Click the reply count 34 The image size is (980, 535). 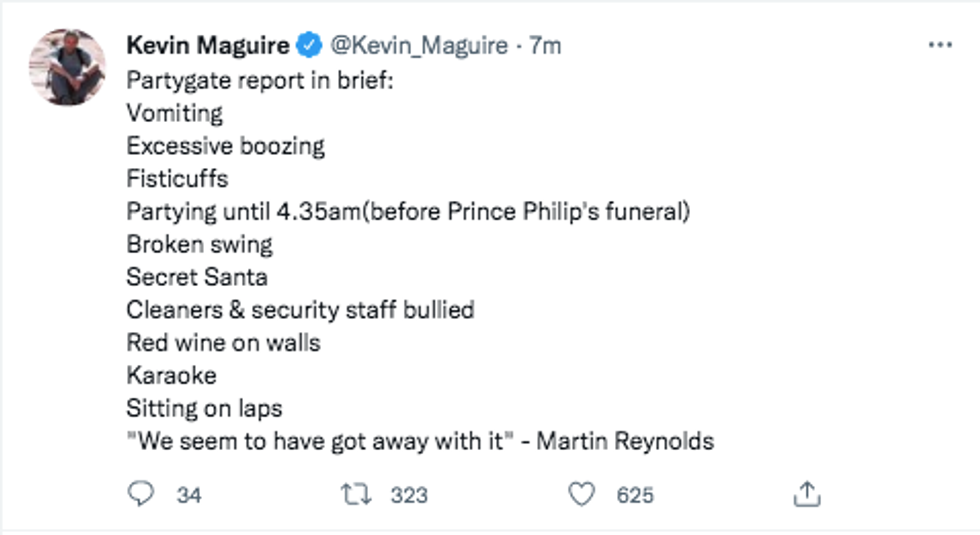pyautogui.click(x=188, y=495)
